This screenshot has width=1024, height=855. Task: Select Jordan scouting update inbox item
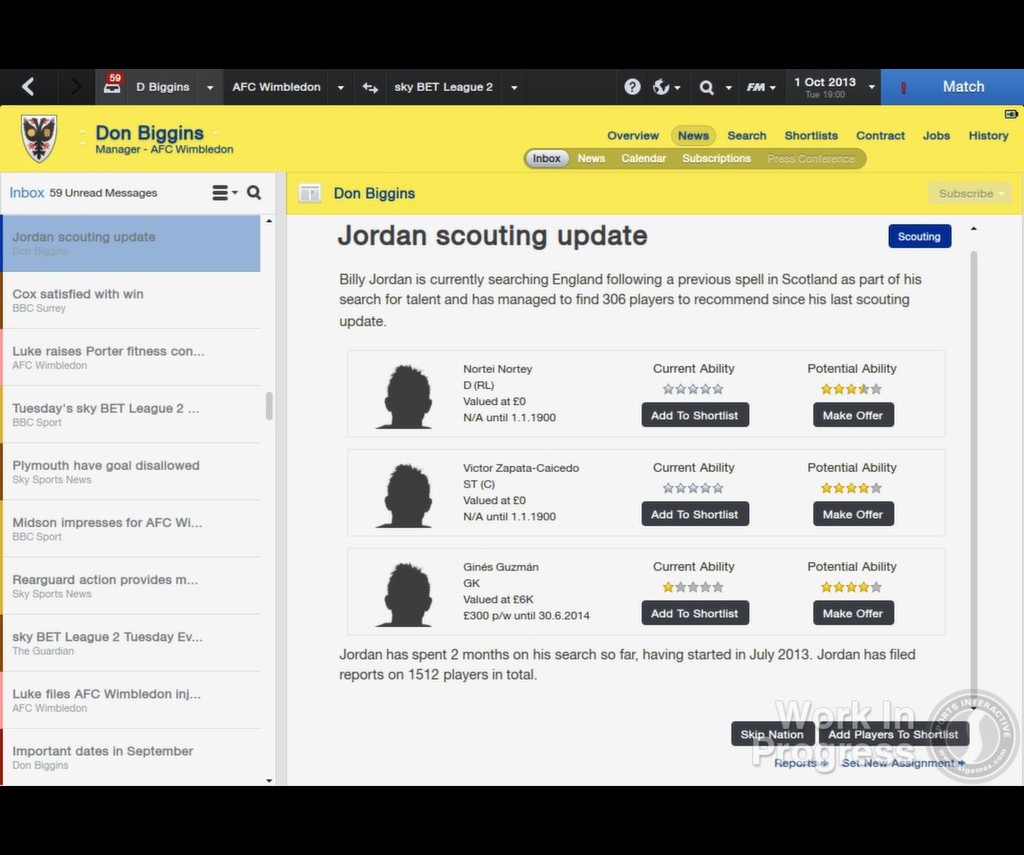(x=131, y=243)
